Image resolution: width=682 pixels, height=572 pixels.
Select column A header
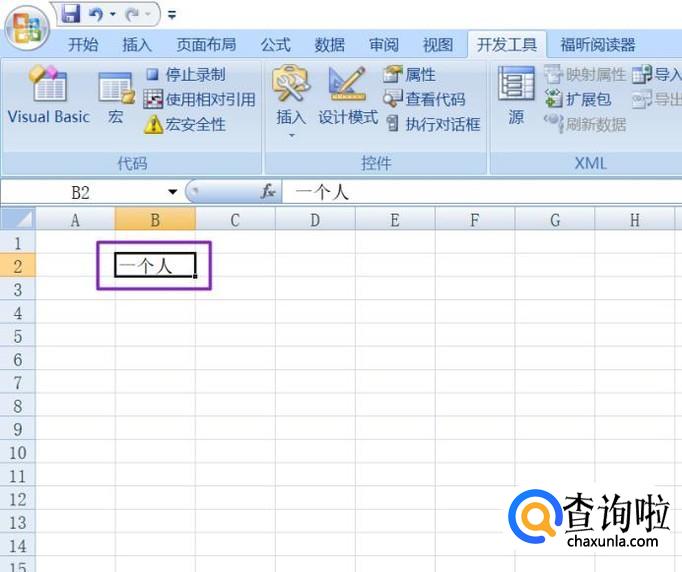click(75, 220)
